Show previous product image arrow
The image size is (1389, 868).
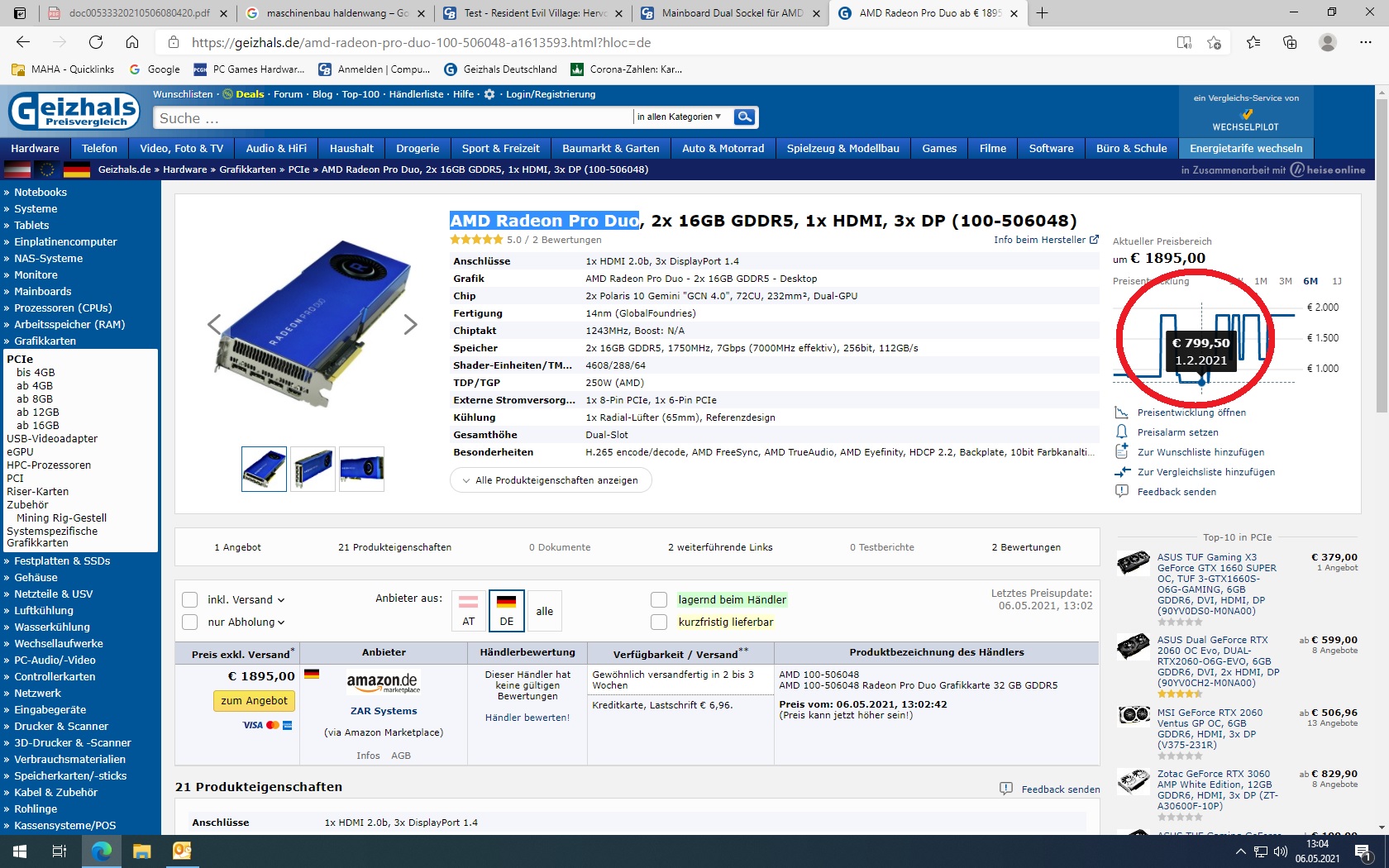(214, 324)
